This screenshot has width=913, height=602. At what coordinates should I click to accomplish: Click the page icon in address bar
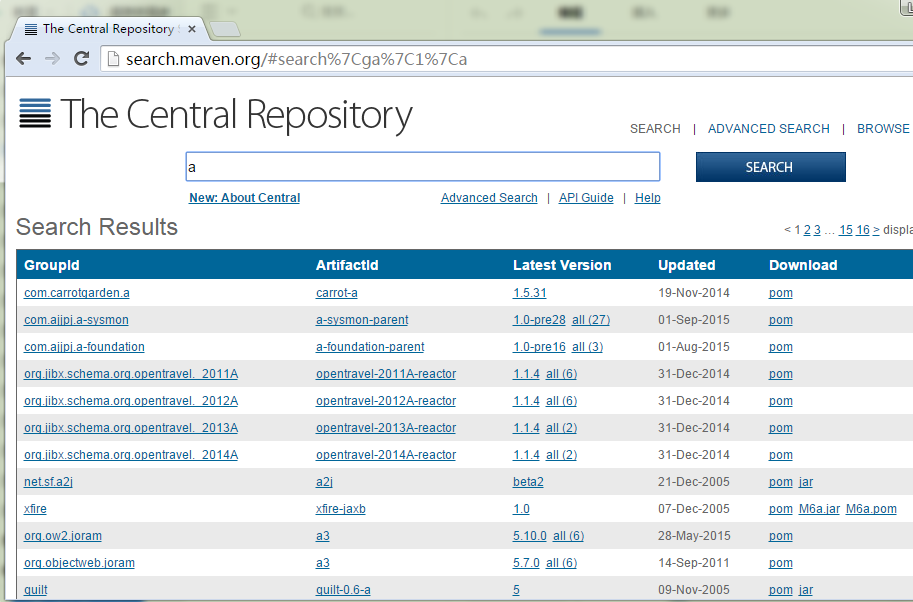point(113,59)
